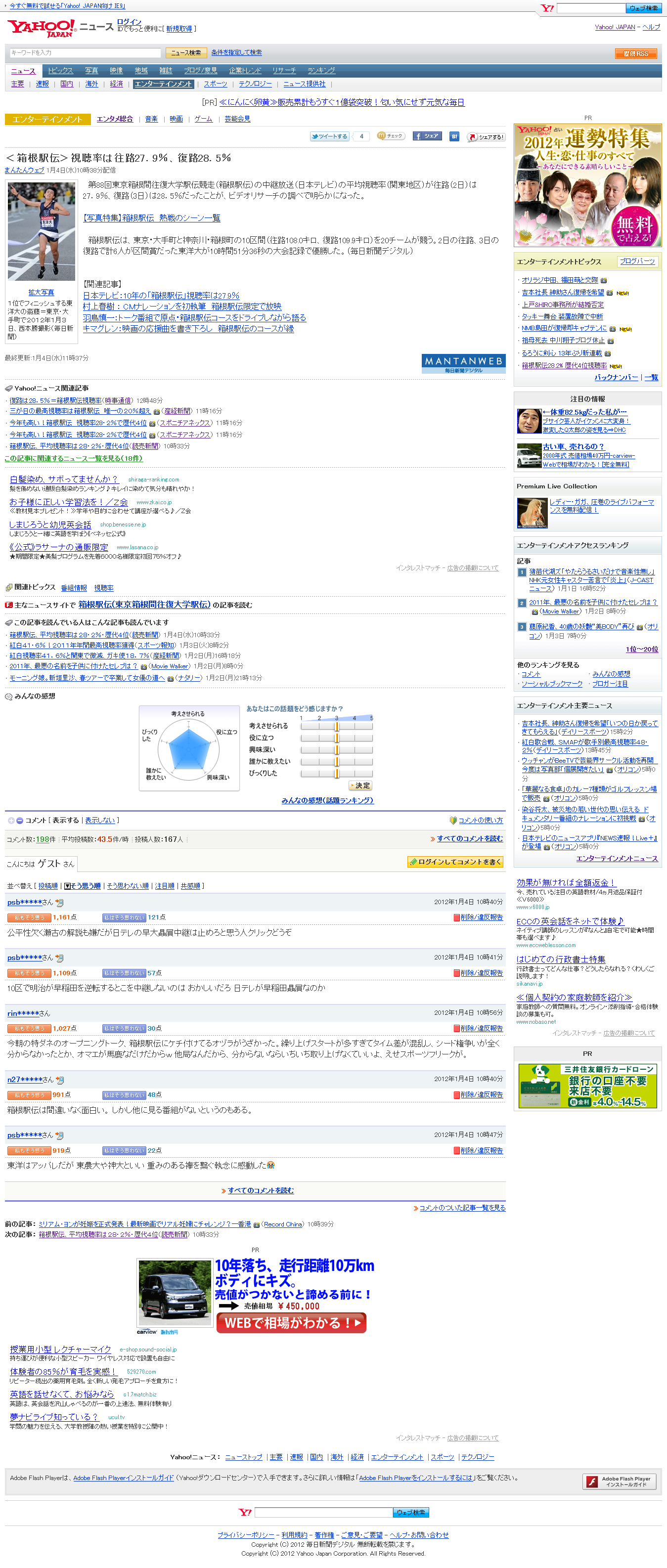Select the 国内 category tab
The image size is (667, 1568).
click(x=67, y=84)
